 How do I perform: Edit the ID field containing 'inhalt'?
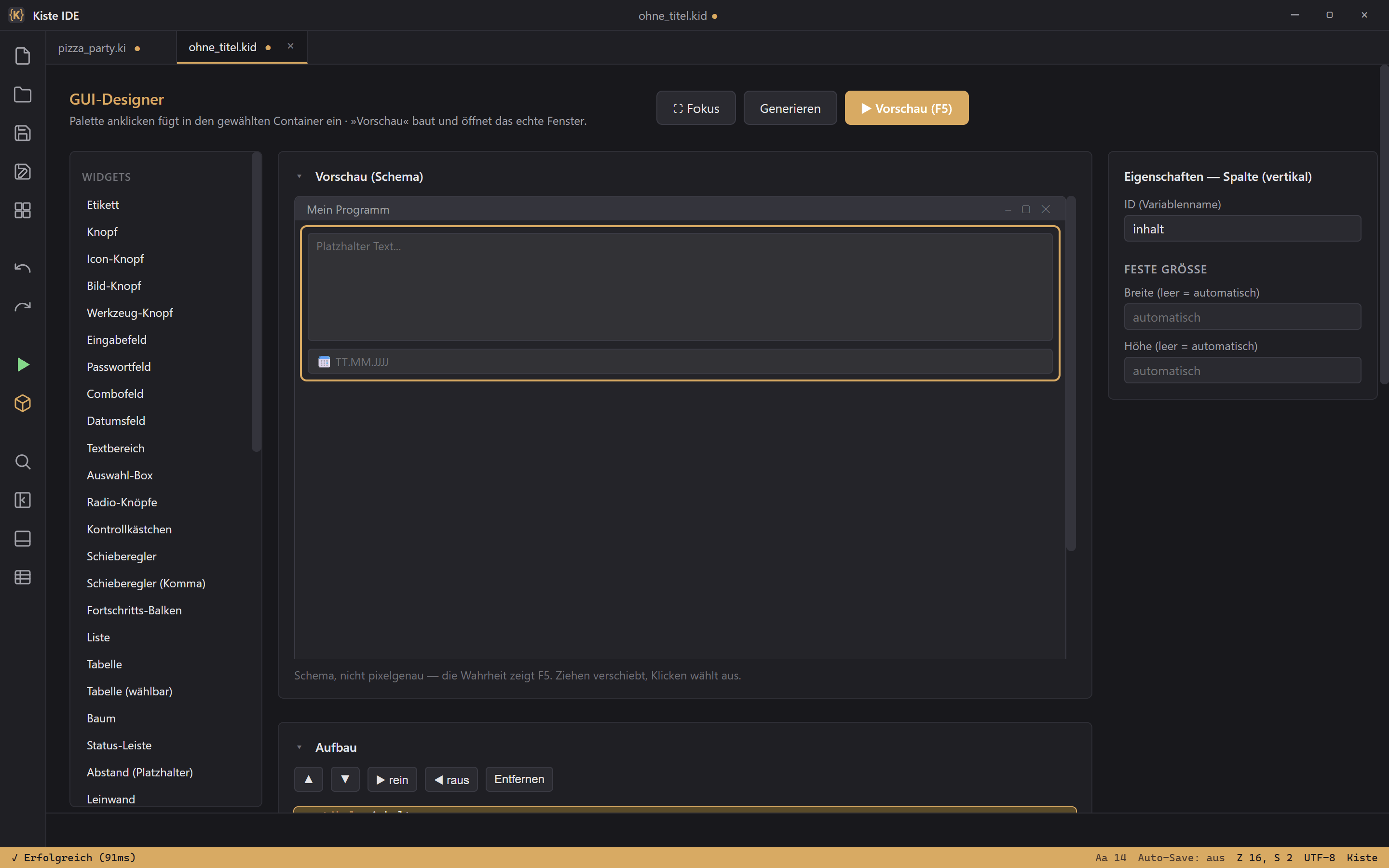[1242, 229]
